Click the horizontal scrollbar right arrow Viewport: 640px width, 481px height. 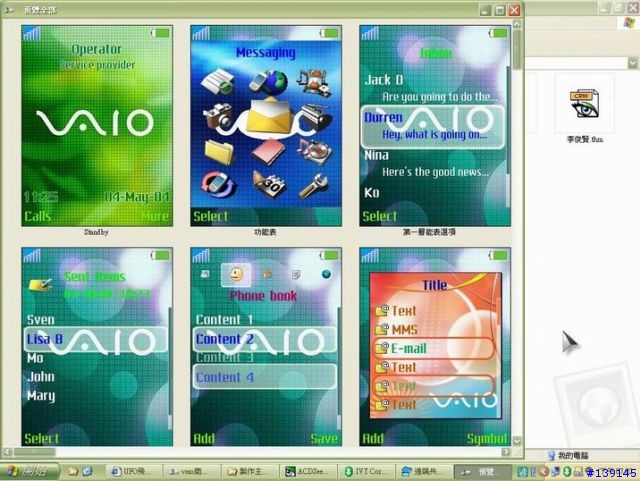click(x=505, y=452)
